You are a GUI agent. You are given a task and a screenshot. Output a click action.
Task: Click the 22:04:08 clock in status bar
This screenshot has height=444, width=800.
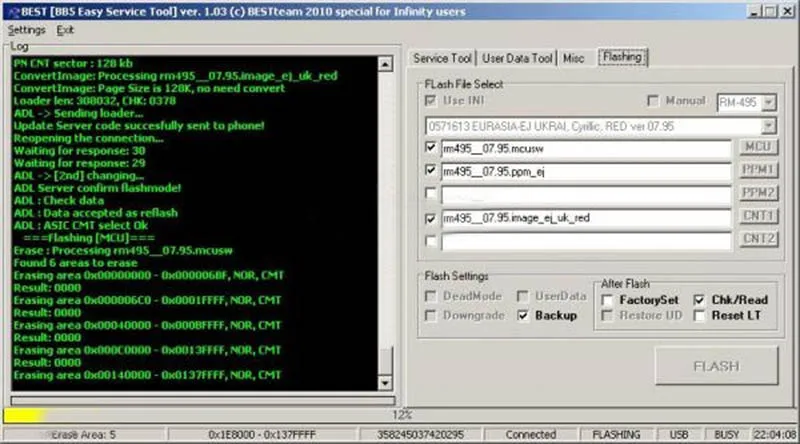[775, 435]
